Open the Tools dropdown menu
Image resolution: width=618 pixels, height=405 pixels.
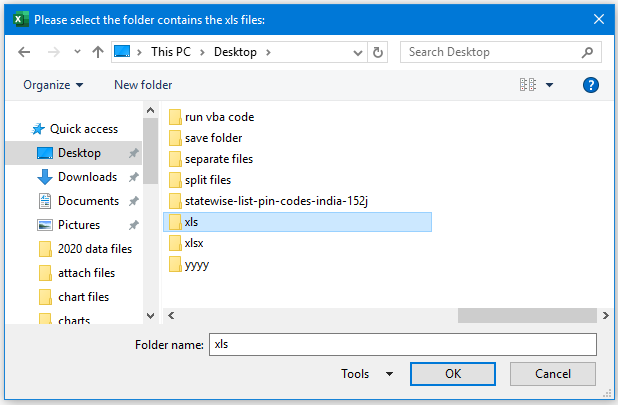[366, 374]
